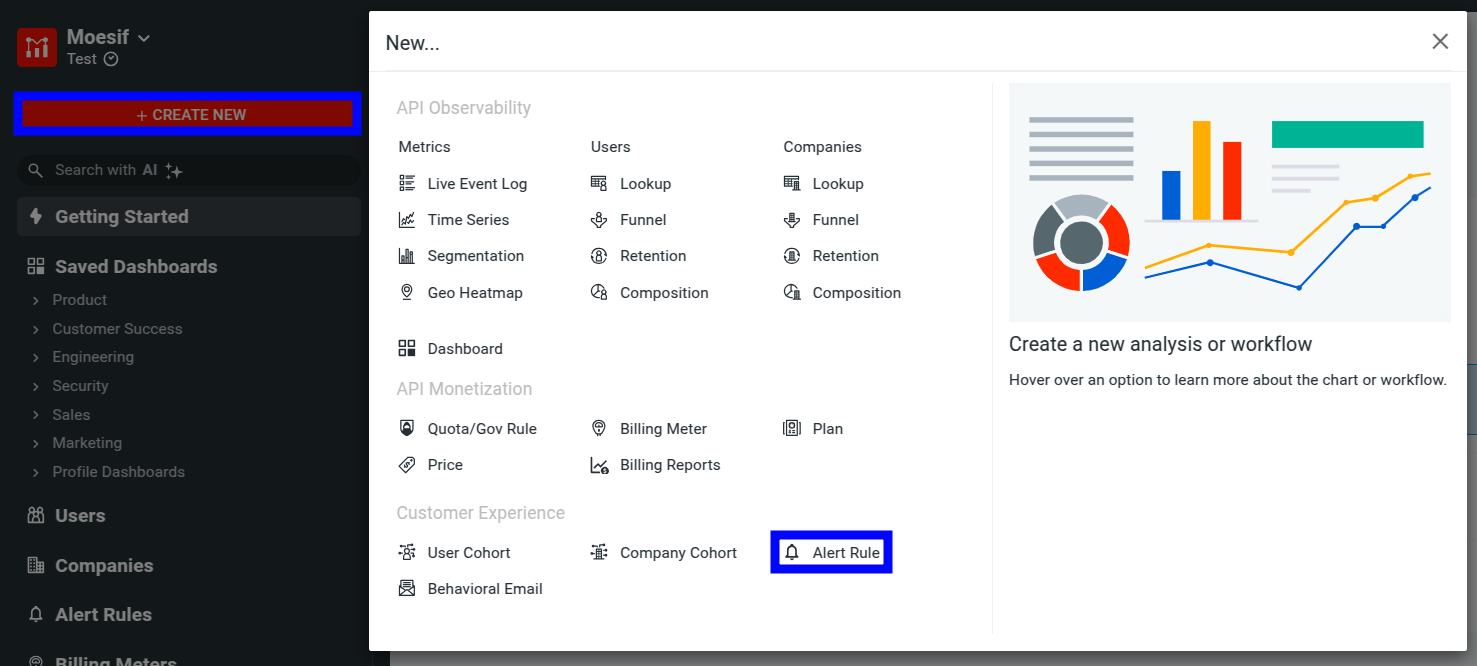
Task: Click the CREATE NEW button
Action: (187, 114)
